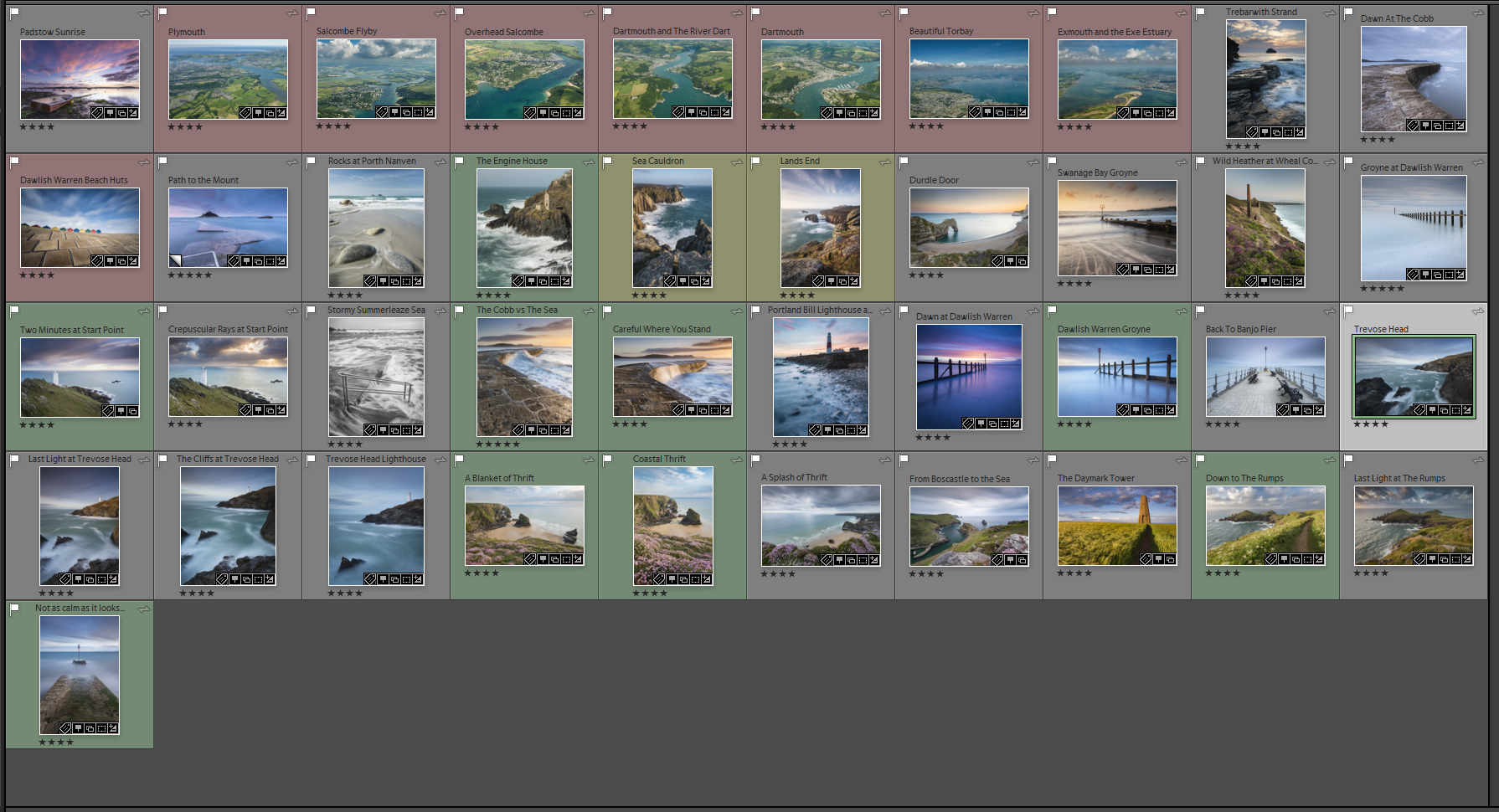The image size is (1499, 812).
Task: Click the 'Overhead Salcombe' title text
Action: (504, 32)
